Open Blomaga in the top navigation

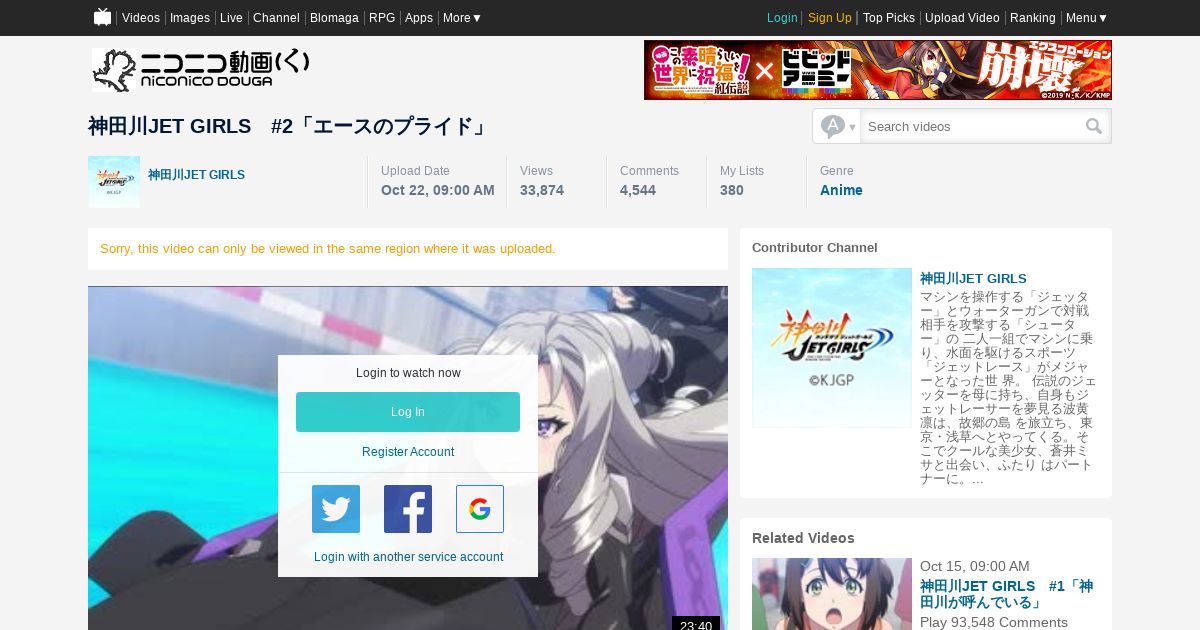334,18
